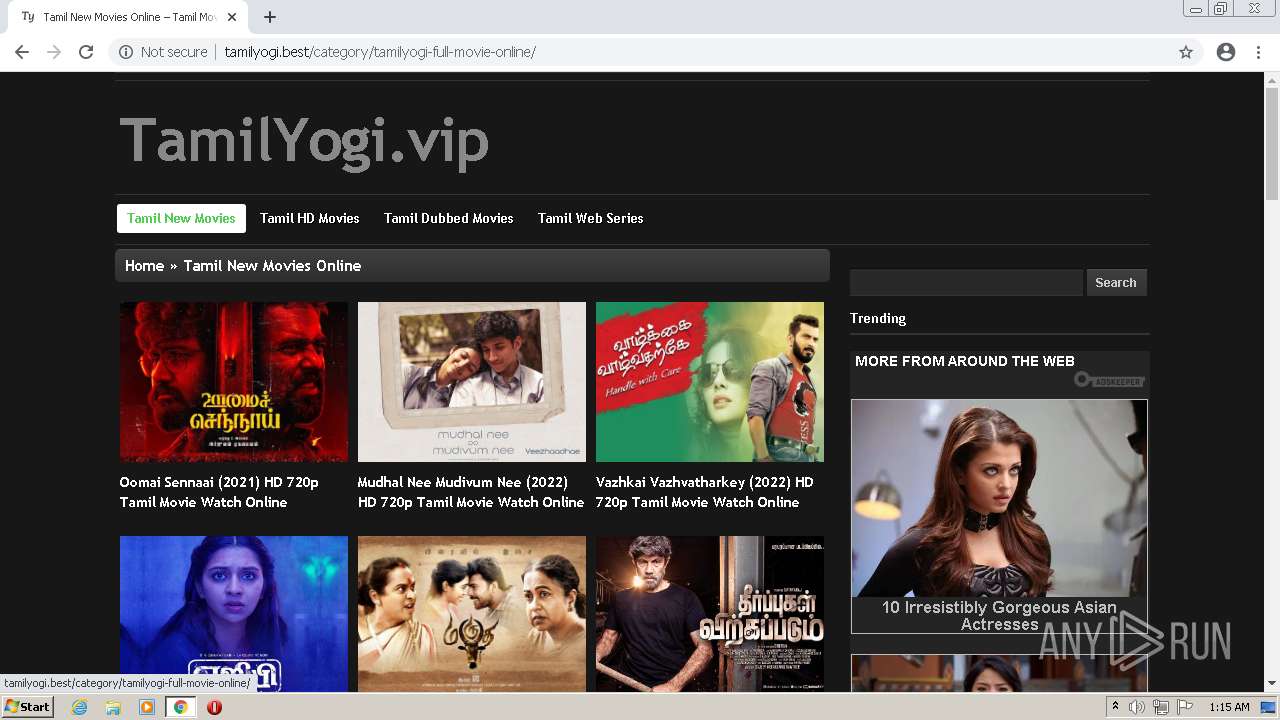Open Vazhkai Vazhvatharkey movie poster
This screenshot has width=1280, height=720.
click(710, 382)
